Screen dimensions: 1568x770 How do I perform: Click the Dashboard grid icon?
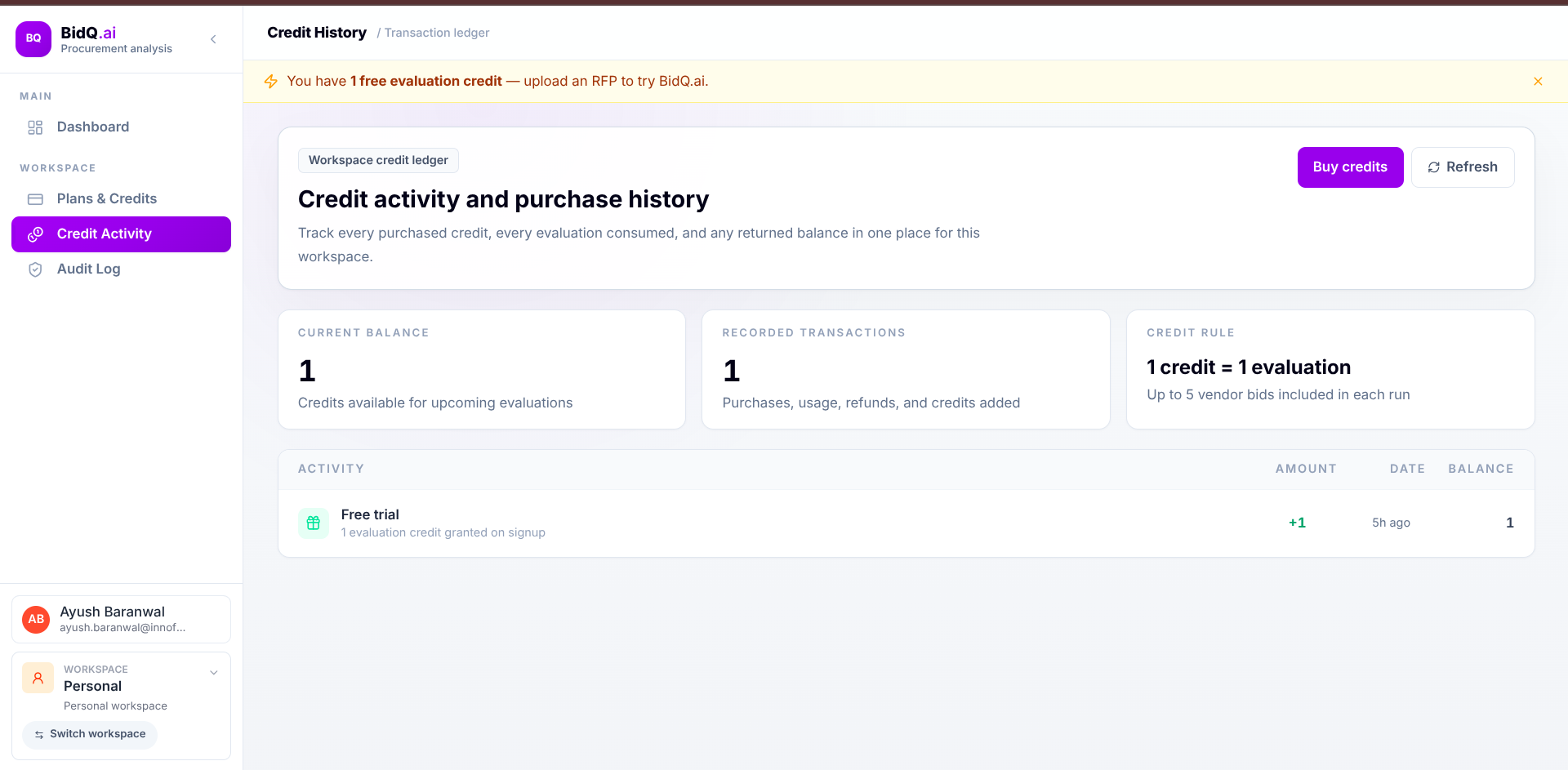point(35,127)
